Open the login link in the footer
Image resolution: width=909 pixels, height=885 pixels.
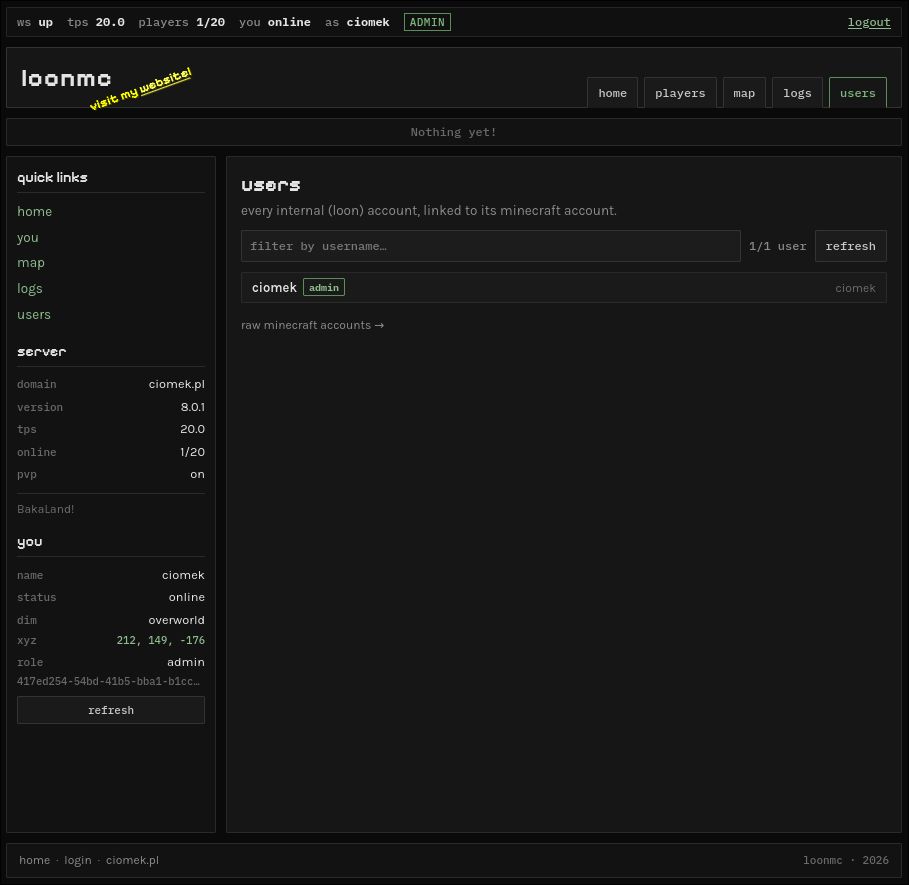[x=78, y=860]
